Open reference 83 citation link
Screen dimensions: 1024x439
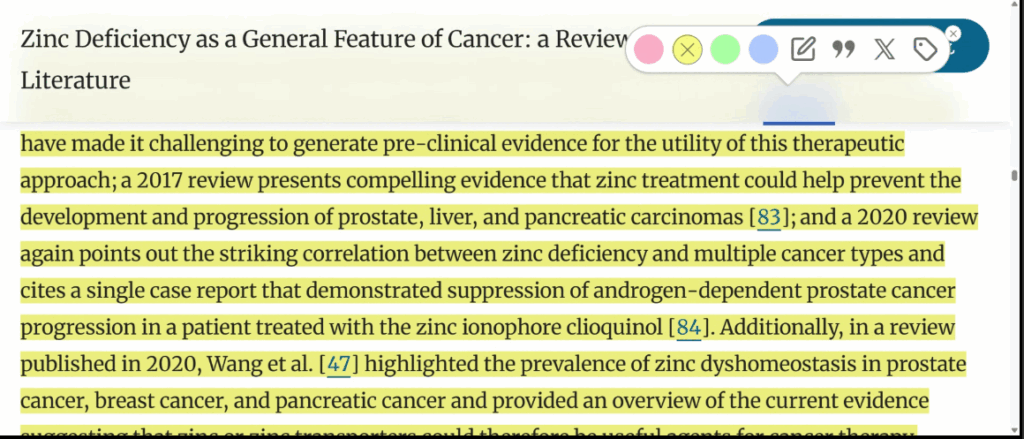769,217
